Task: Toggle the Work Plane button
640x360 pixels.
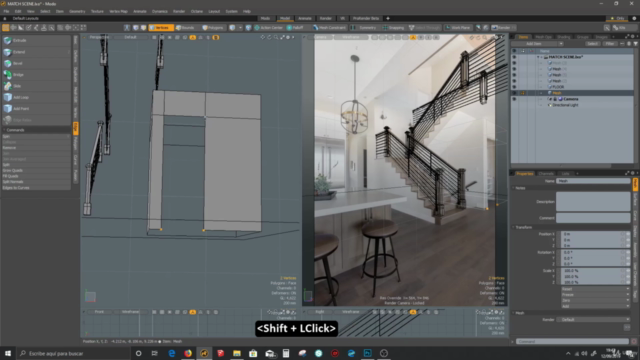Action: 458,28
